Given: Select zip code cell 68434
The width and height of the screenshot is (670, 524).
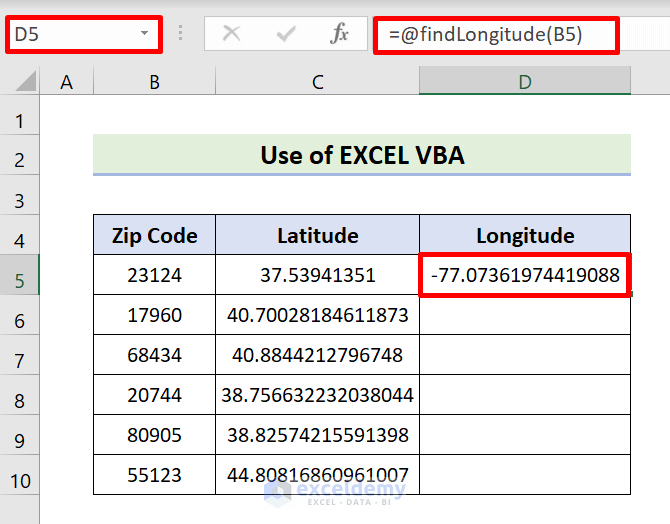Looking at the screenshot, I should coord(154,355).
